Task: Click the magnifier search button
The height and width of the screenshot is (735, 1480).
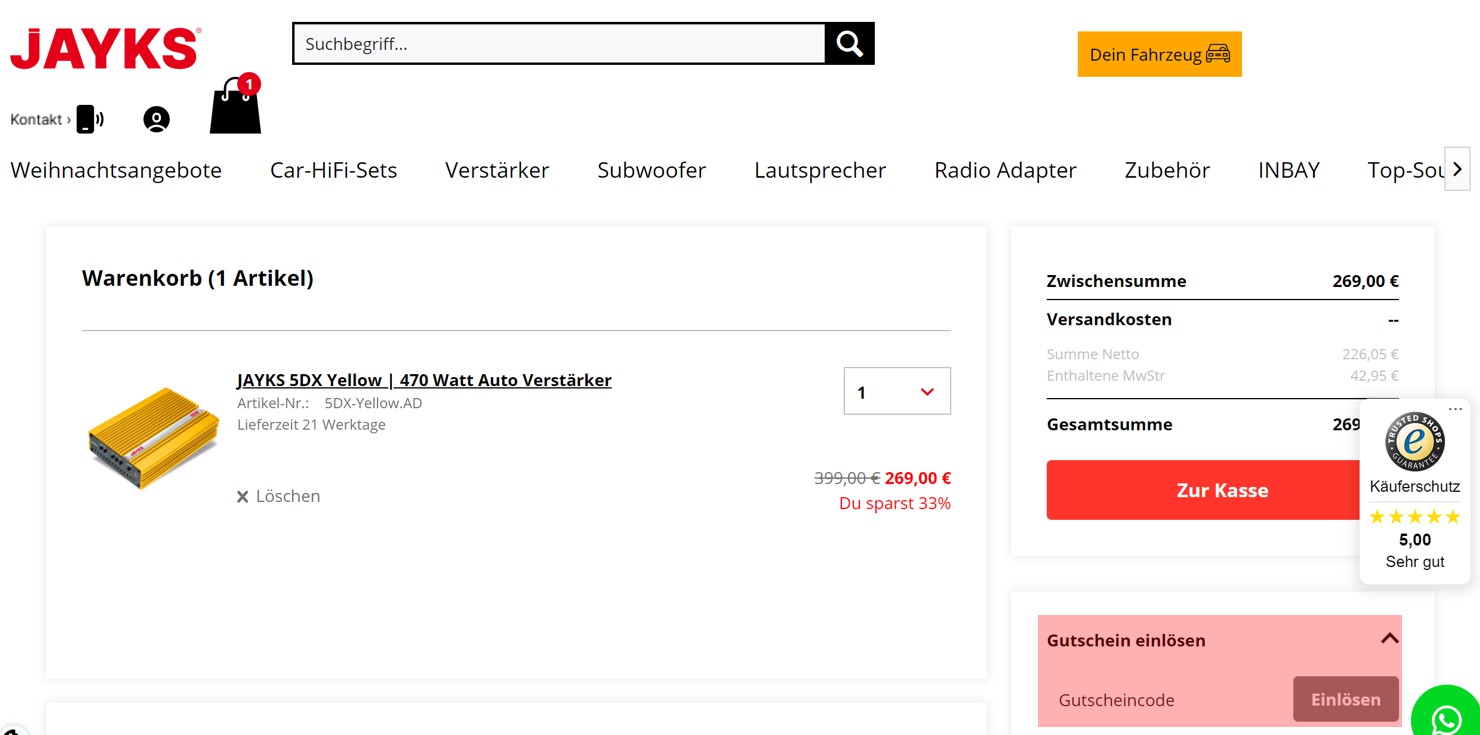Action: 849,43
